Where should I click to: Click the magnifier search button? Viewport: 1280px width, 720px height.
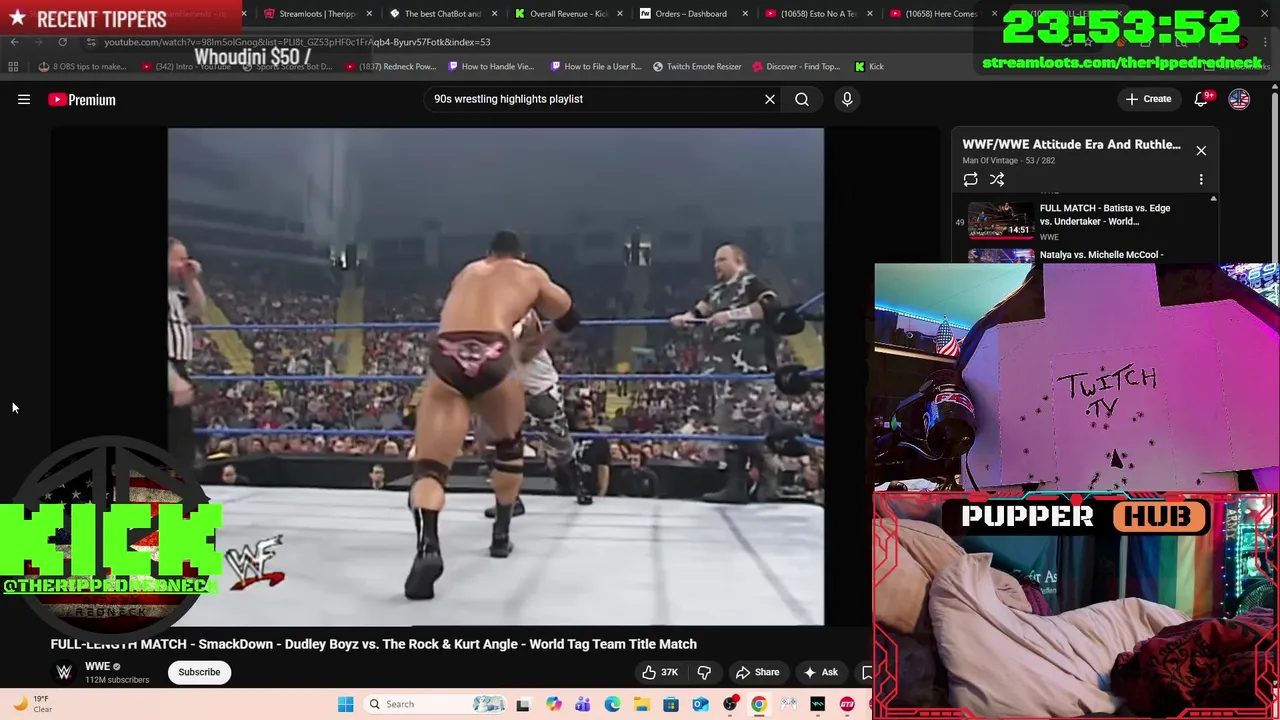(x=802, y=99)
